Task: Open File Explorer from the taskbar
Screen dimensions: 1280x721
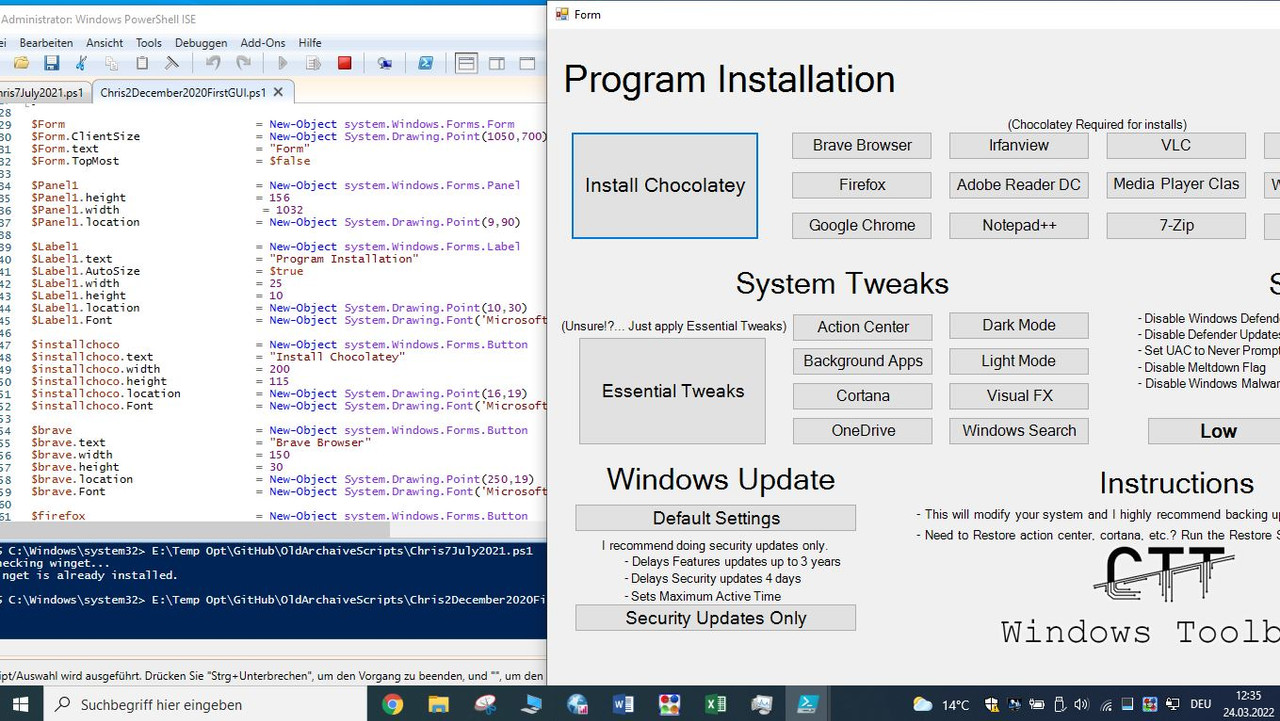Action: [x=439, y=704]
